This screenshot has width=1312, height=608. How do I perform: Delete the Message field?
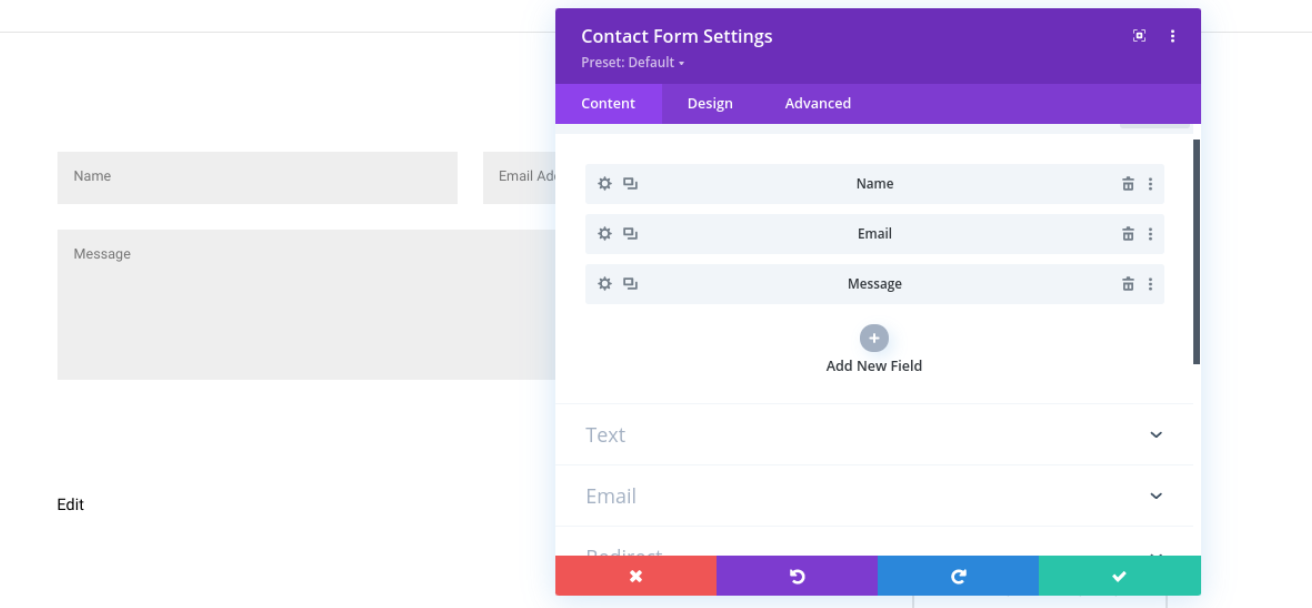tap(1128, 283)
